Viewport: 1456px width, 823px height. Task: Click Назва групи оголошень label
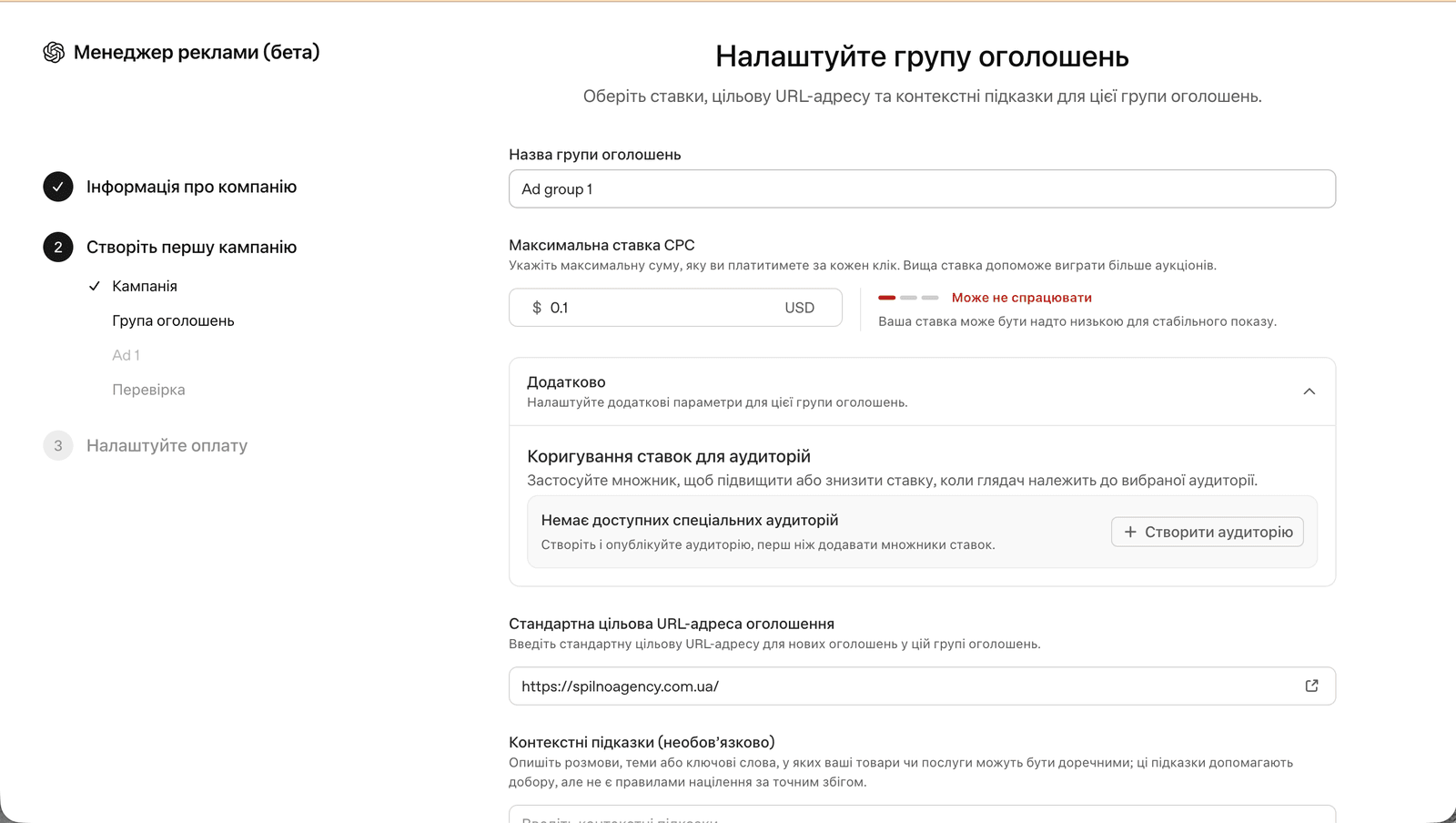click(x=595, y=155)
